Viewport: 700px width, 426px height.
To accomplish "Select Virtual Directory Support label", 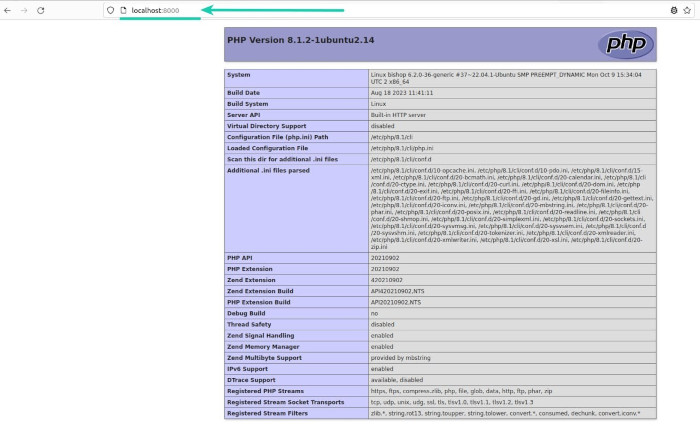I will (267, 126).
